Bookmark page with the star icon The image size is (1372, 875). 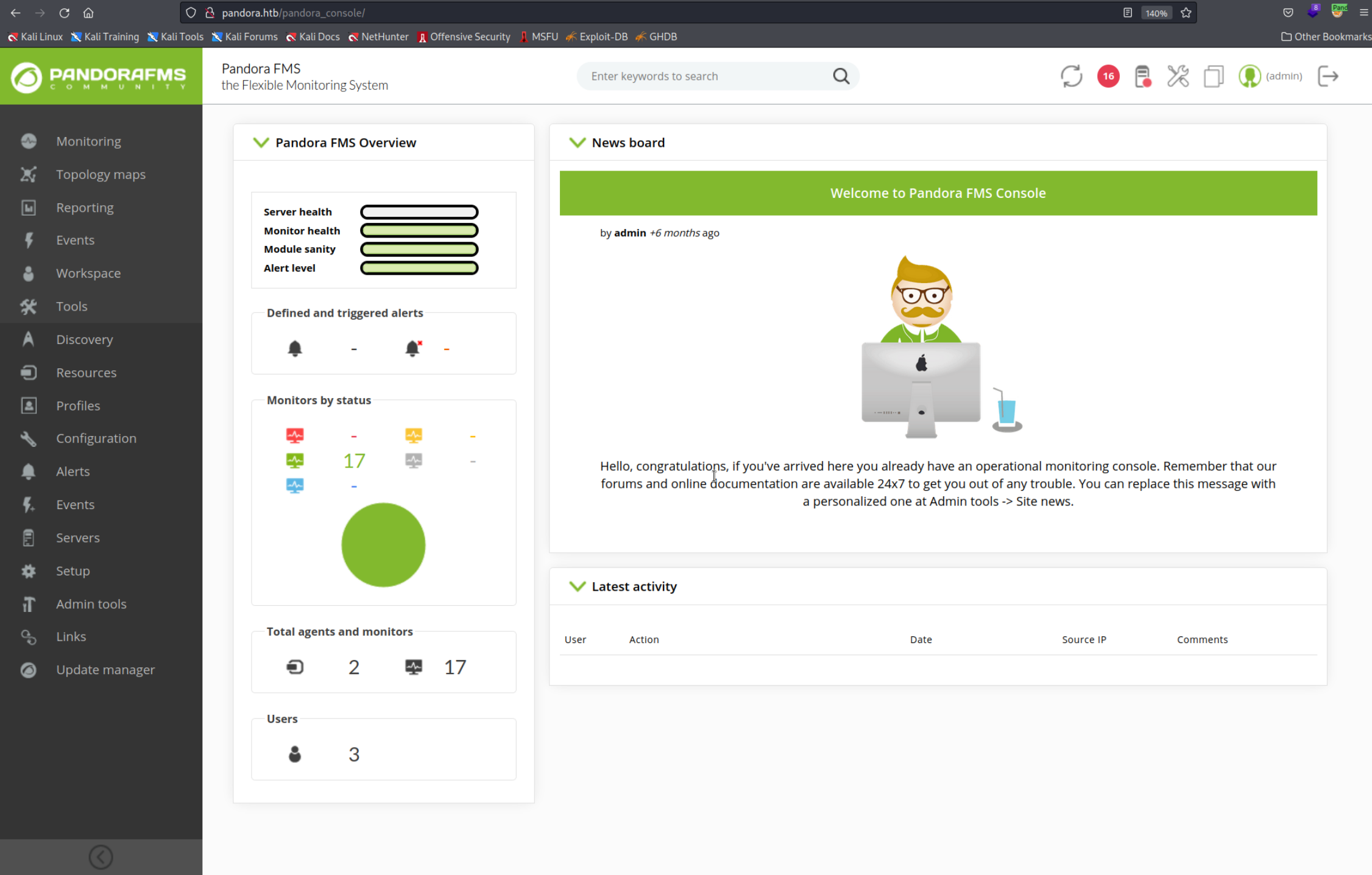(x=1186, y=13)
